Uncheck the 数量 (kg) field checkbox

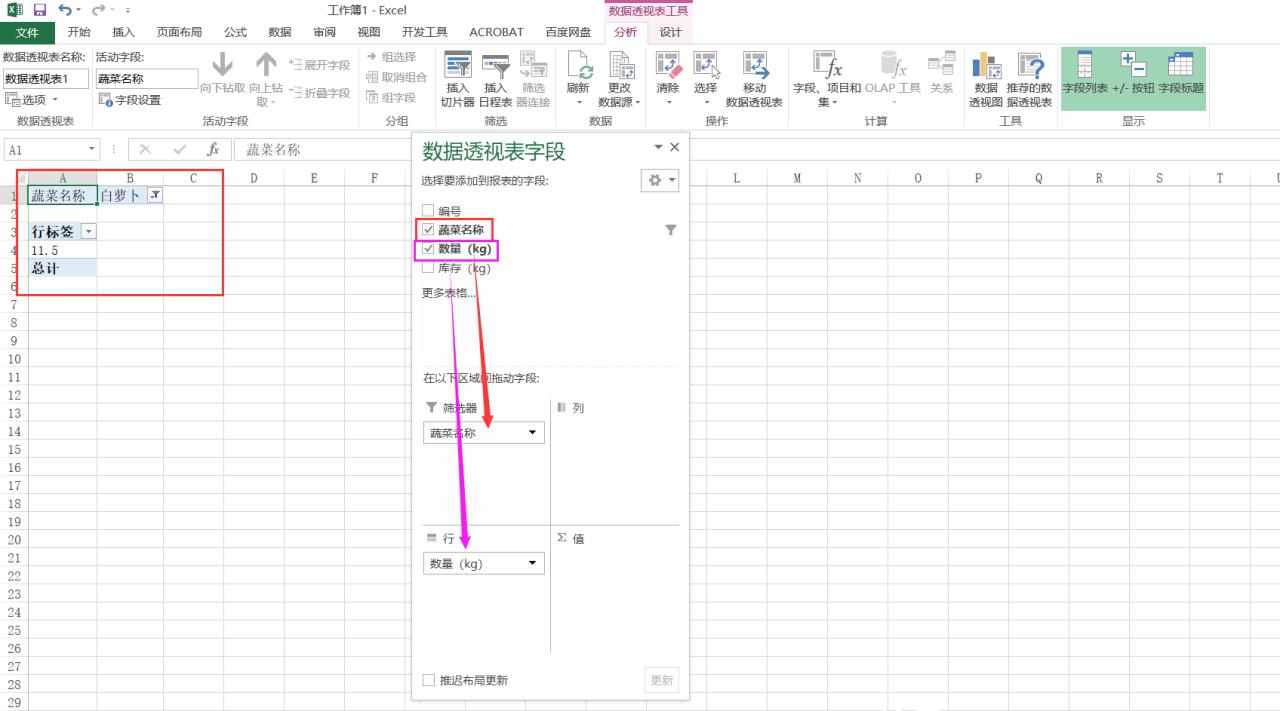pos(428,249)
